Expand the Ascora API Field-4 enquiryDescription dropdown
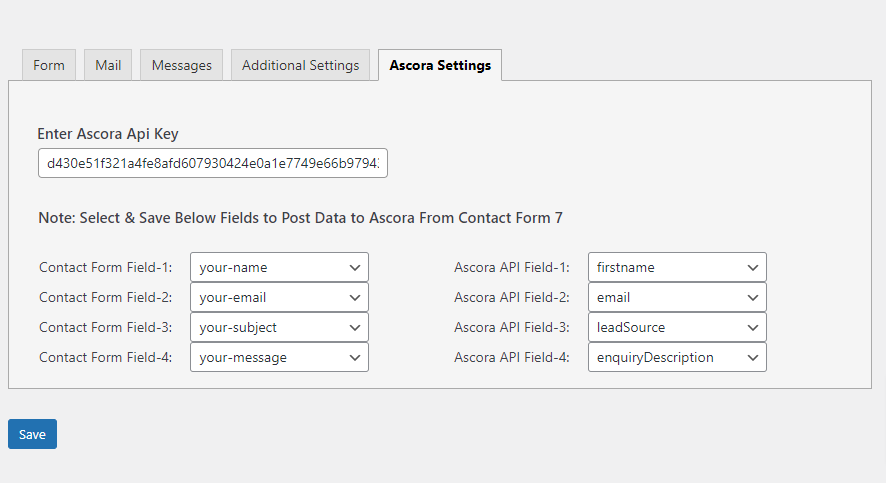This screenshot has height=483, width=886. (677, 357)
